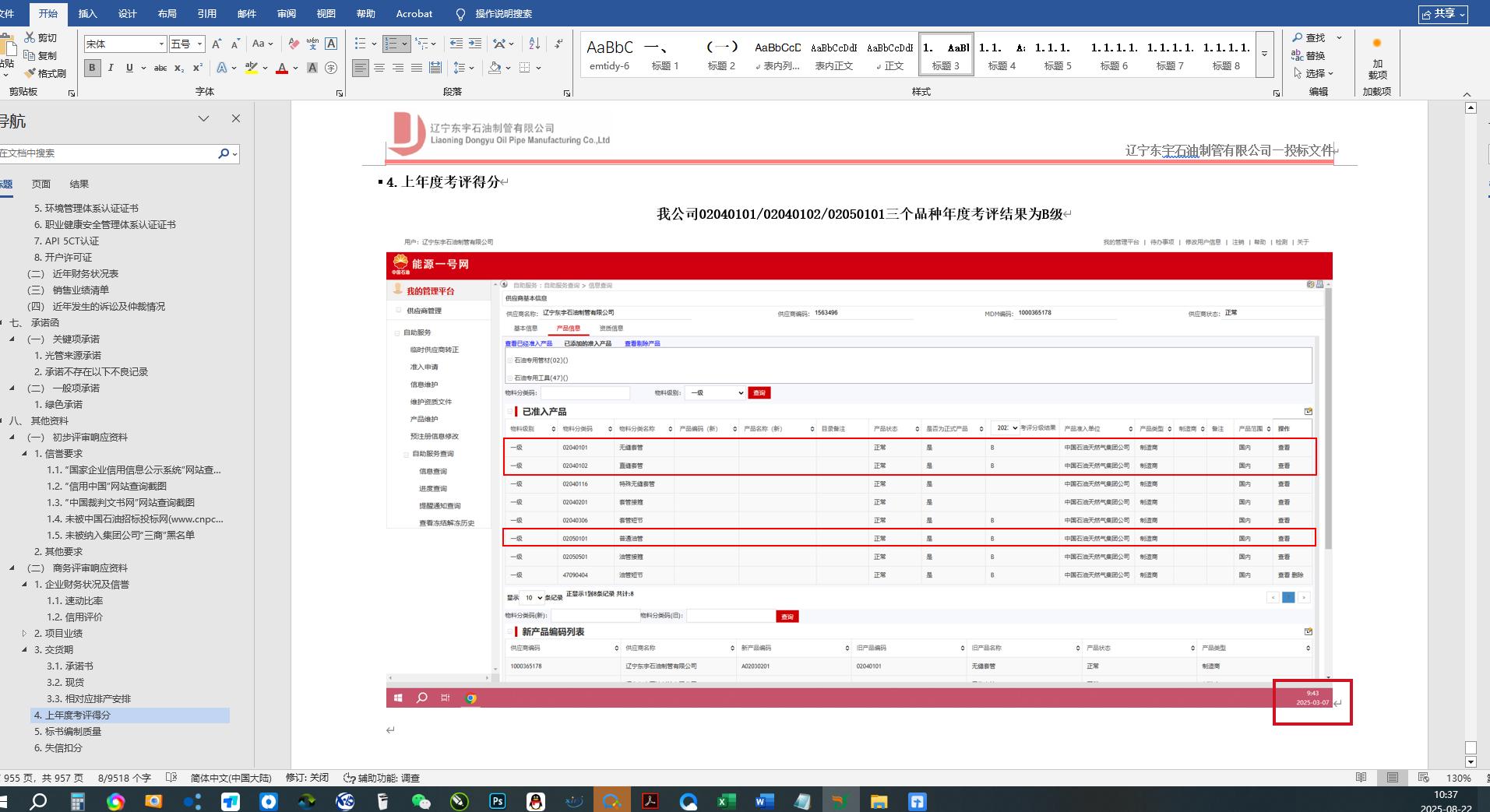
Task: Click the red font color button
Action: click(282, 68)
